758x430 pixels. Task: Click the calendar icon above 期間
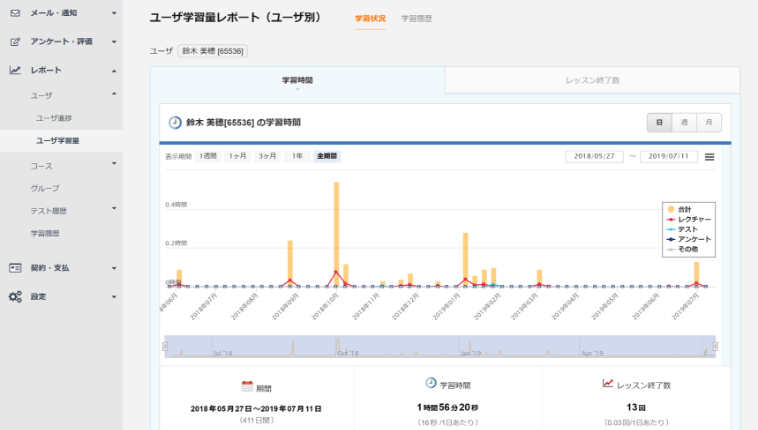[x=247, y=385]
